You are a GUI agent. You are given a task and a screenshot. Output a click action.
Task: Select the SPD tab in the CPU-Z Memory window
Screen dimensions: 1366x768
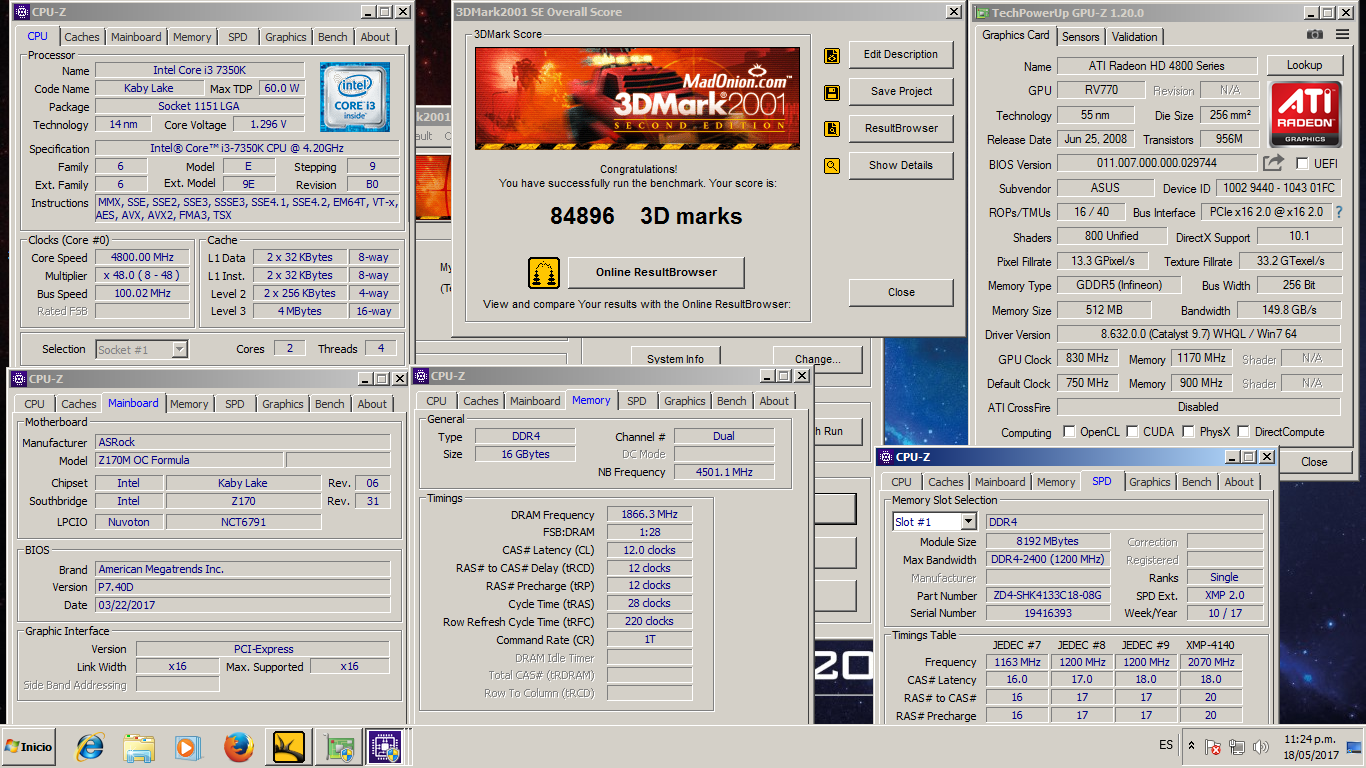coord(637,401)
